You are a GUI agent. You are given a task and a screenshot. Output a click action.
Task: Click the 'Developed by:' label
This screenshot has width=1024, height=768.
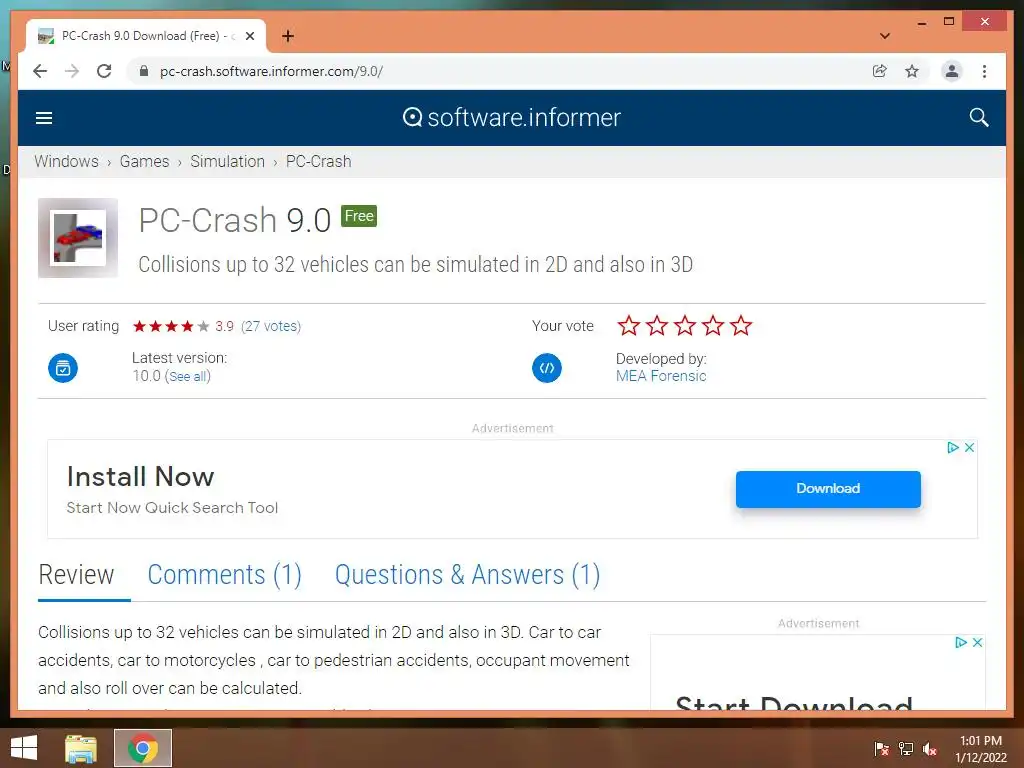[x=661, y=359]
